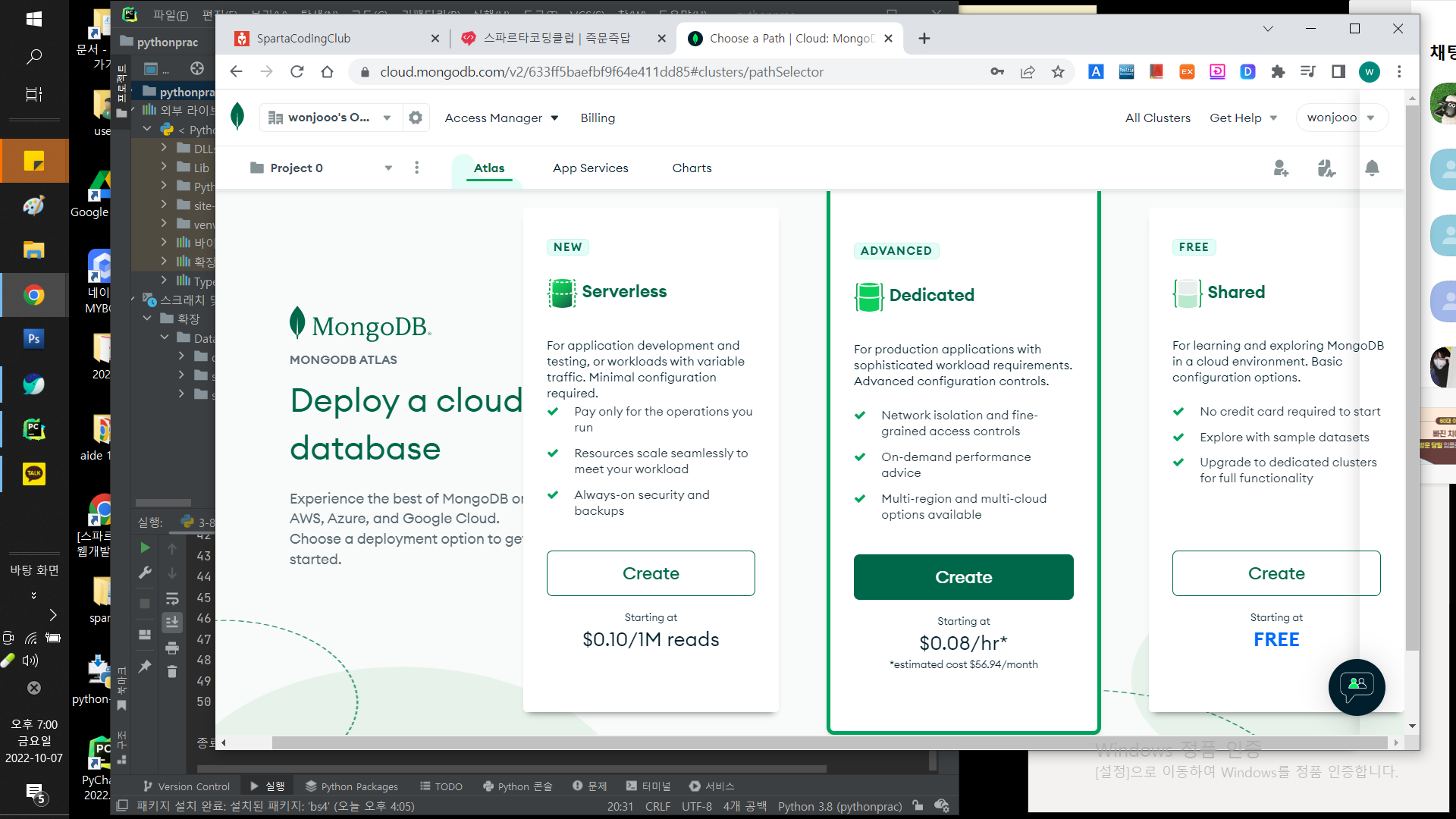1456x819 pixels.
Task: Expand the Lib folder in PyCharm tree
Action: [x=164, y=167]
